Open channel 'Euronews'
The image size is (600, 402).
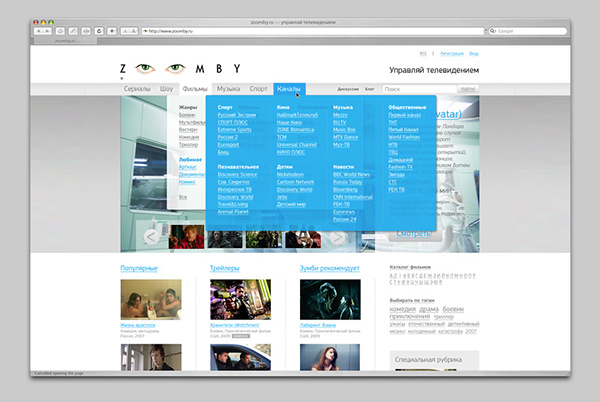pos(344,212)
